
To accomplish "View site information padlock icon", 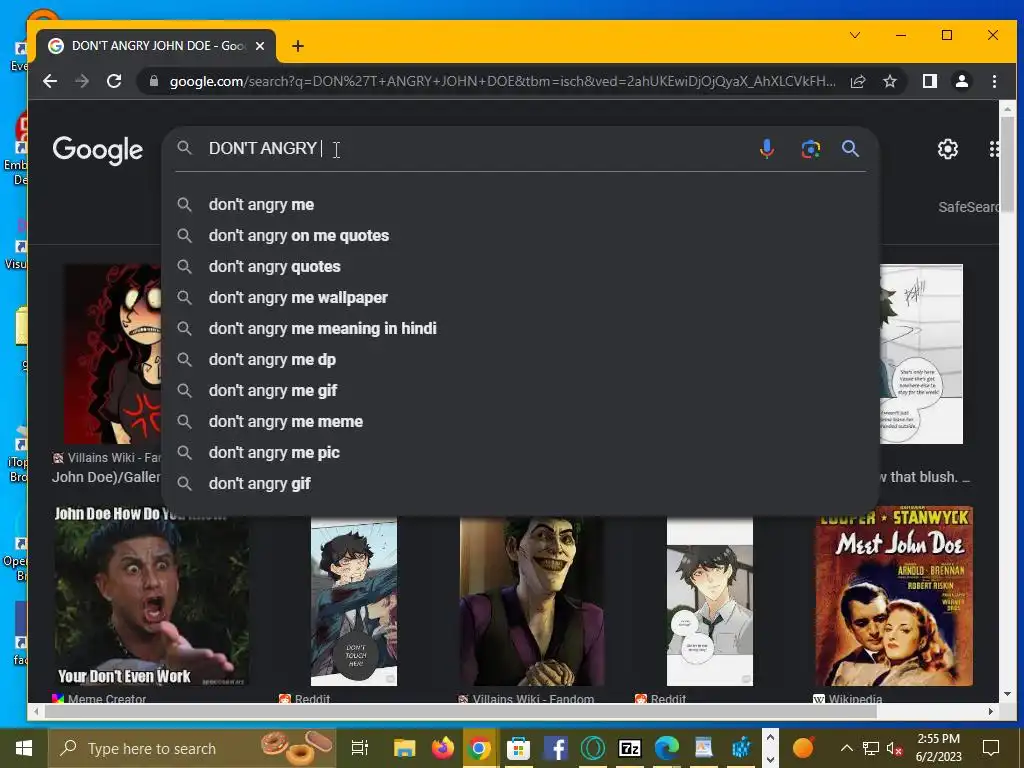I will pos(154,81).
